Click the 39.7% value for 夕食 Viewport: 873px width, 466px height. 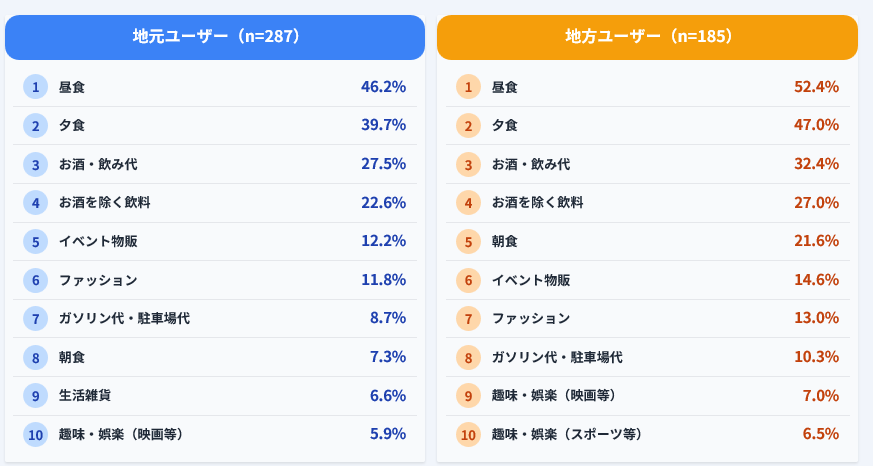(x=383, y=125)
